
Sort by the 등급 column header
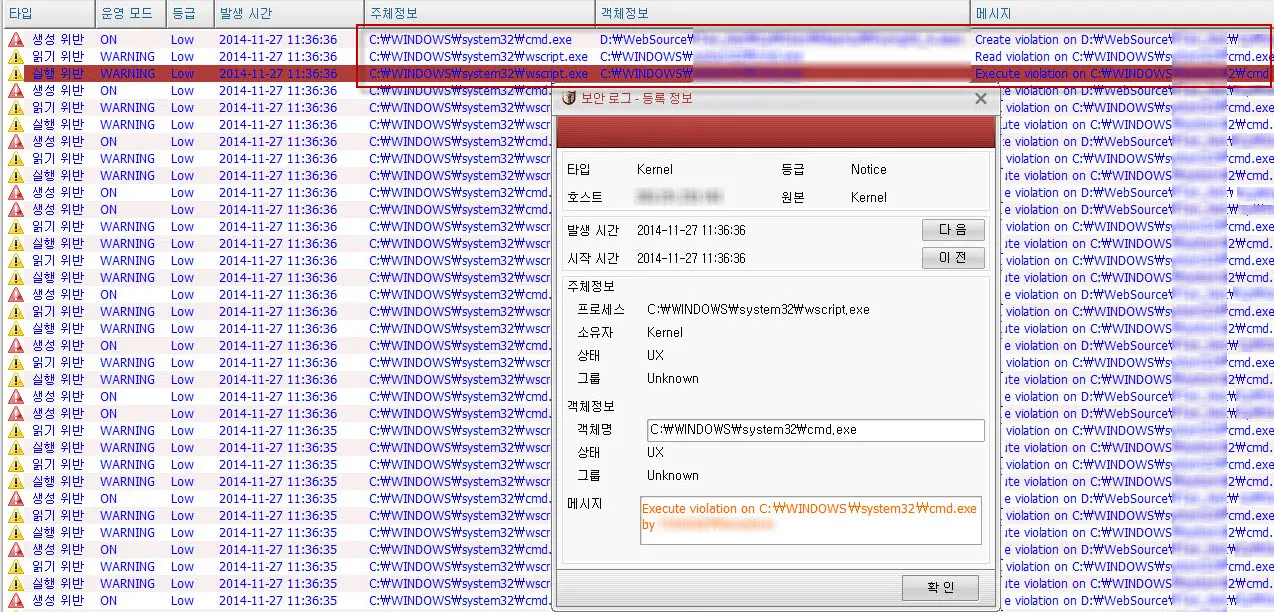pyautogui.click(x=182, y=14)
